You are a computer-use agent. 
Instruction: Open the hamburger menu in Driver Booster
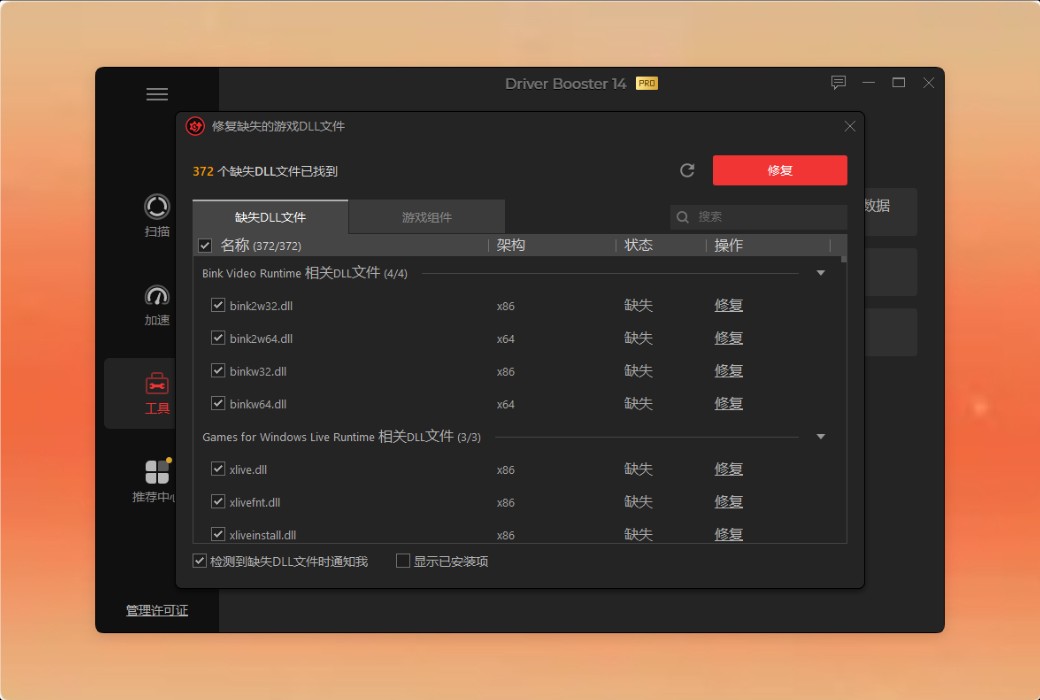point(157,94)
